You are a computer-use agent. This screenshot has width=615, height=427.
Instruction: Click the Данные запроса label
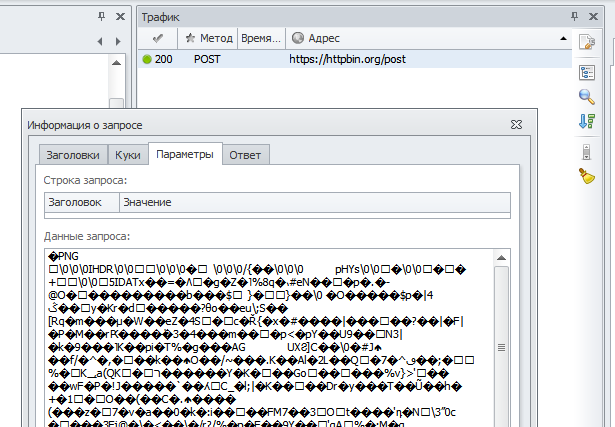point(87,236)
